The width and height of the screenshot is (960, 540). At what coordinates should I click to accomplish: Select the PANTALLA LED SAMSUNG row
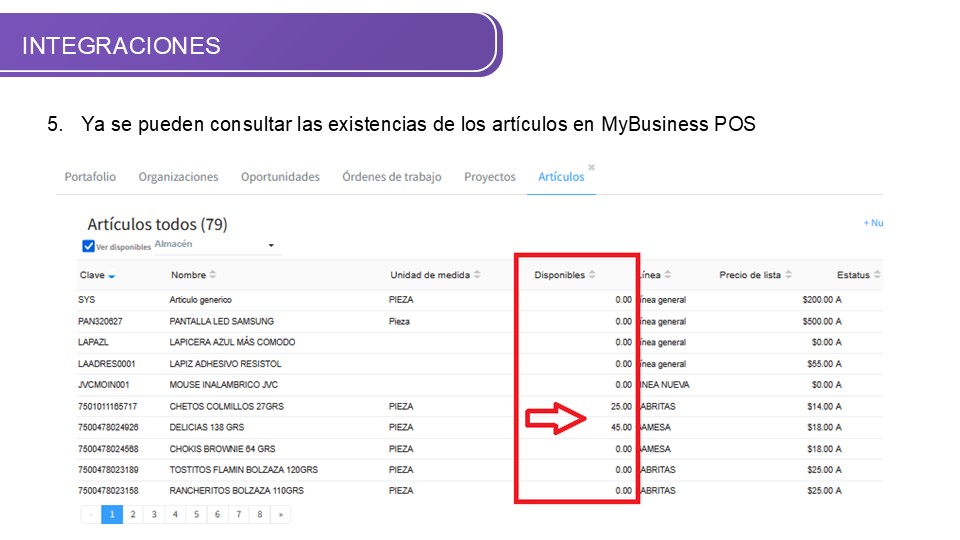point(220,322)
